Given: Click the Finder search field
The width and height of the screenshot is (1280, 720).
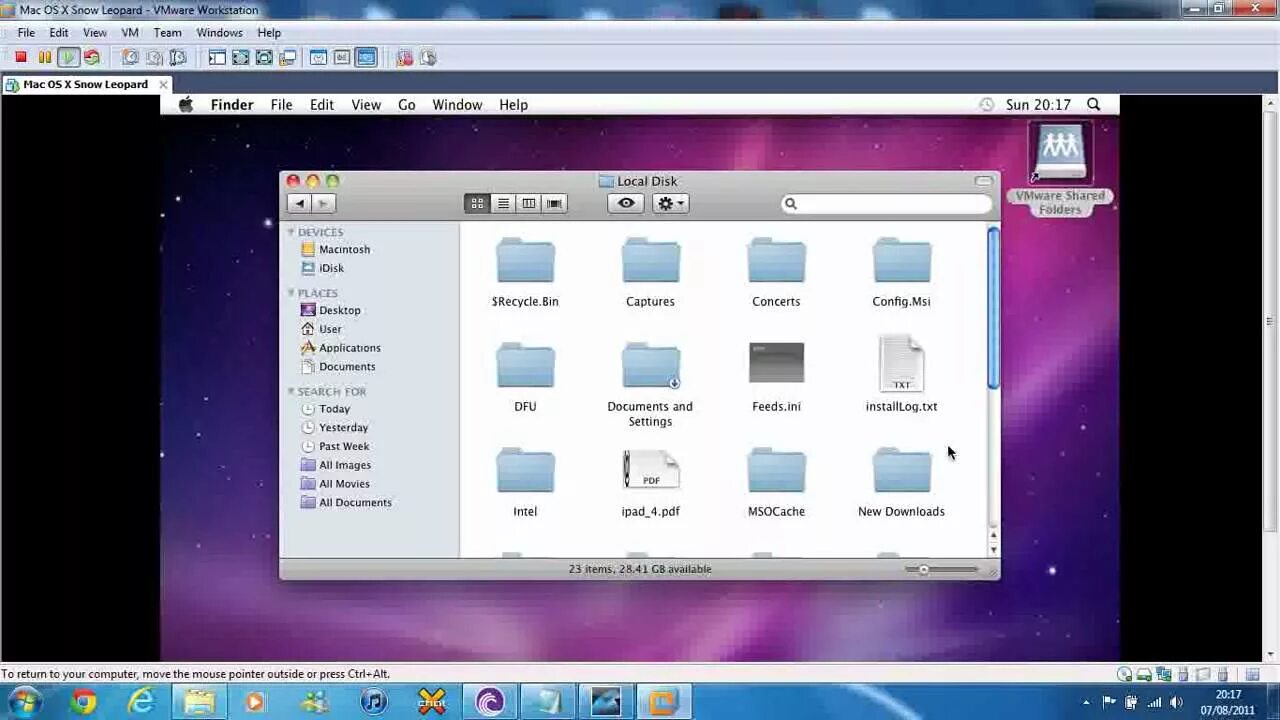Looking at the screenshot, I should 886,203.
